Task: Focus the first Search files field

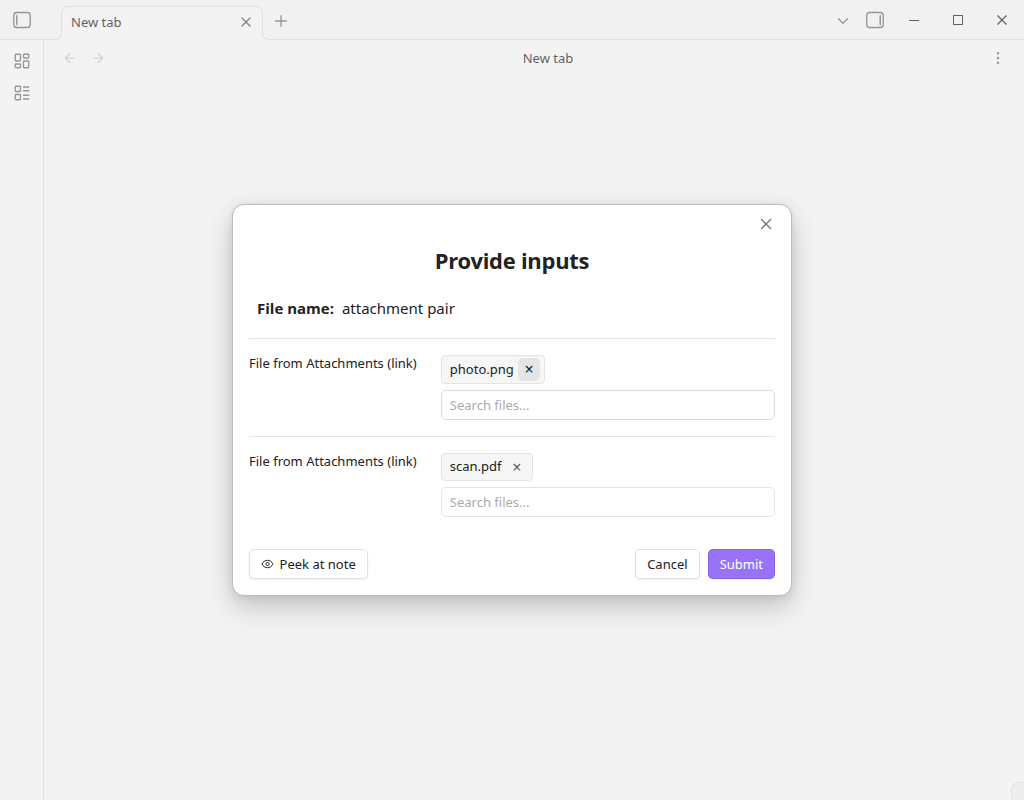Action: coord(608,405)
